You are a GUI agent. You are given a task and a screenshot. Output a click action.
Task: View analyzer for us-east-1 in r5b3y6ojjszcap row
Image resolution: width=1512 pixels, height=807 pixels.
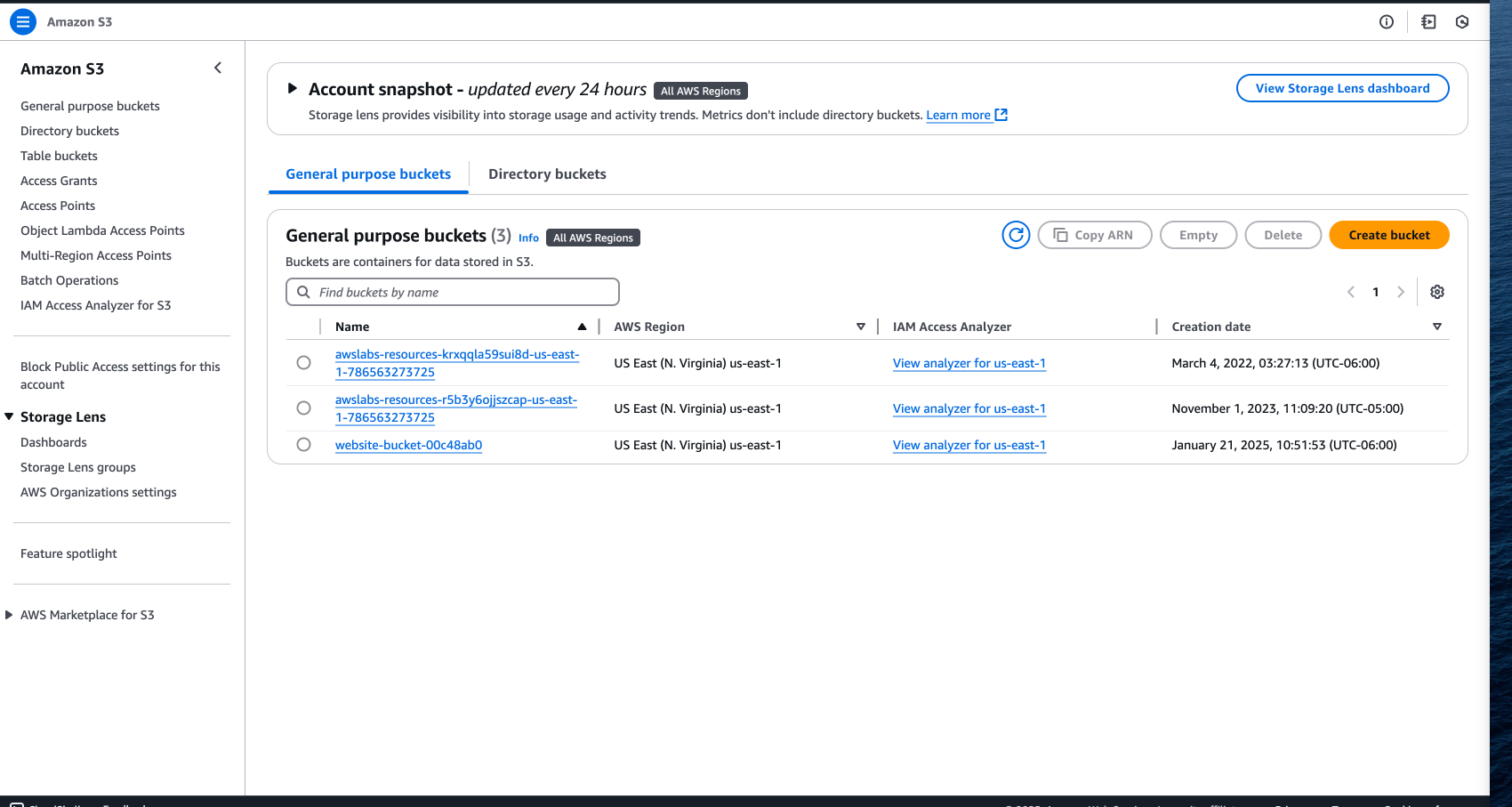(x=969, y=408)
